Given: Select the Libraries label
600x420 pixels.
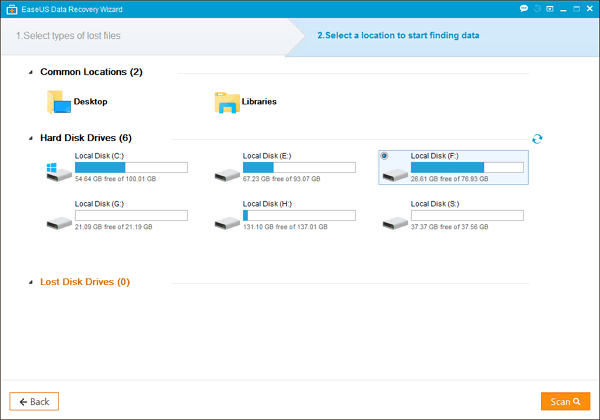Looking at the screenshot, I should pos(259,102).
